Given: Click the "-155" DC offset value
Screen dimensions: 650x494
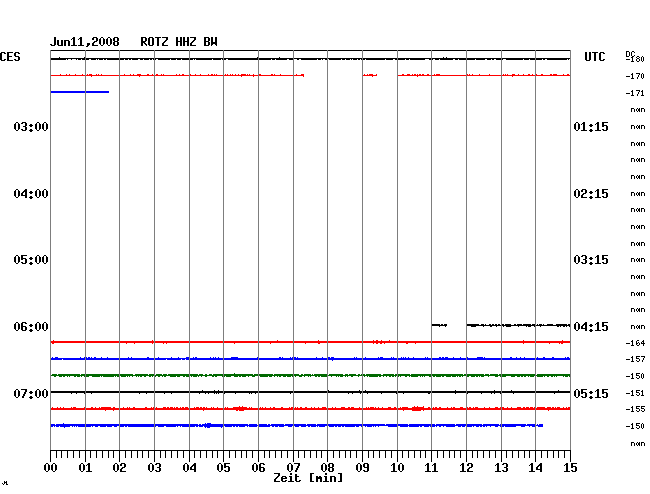Looking at the screenshot, I should (635, 409).
